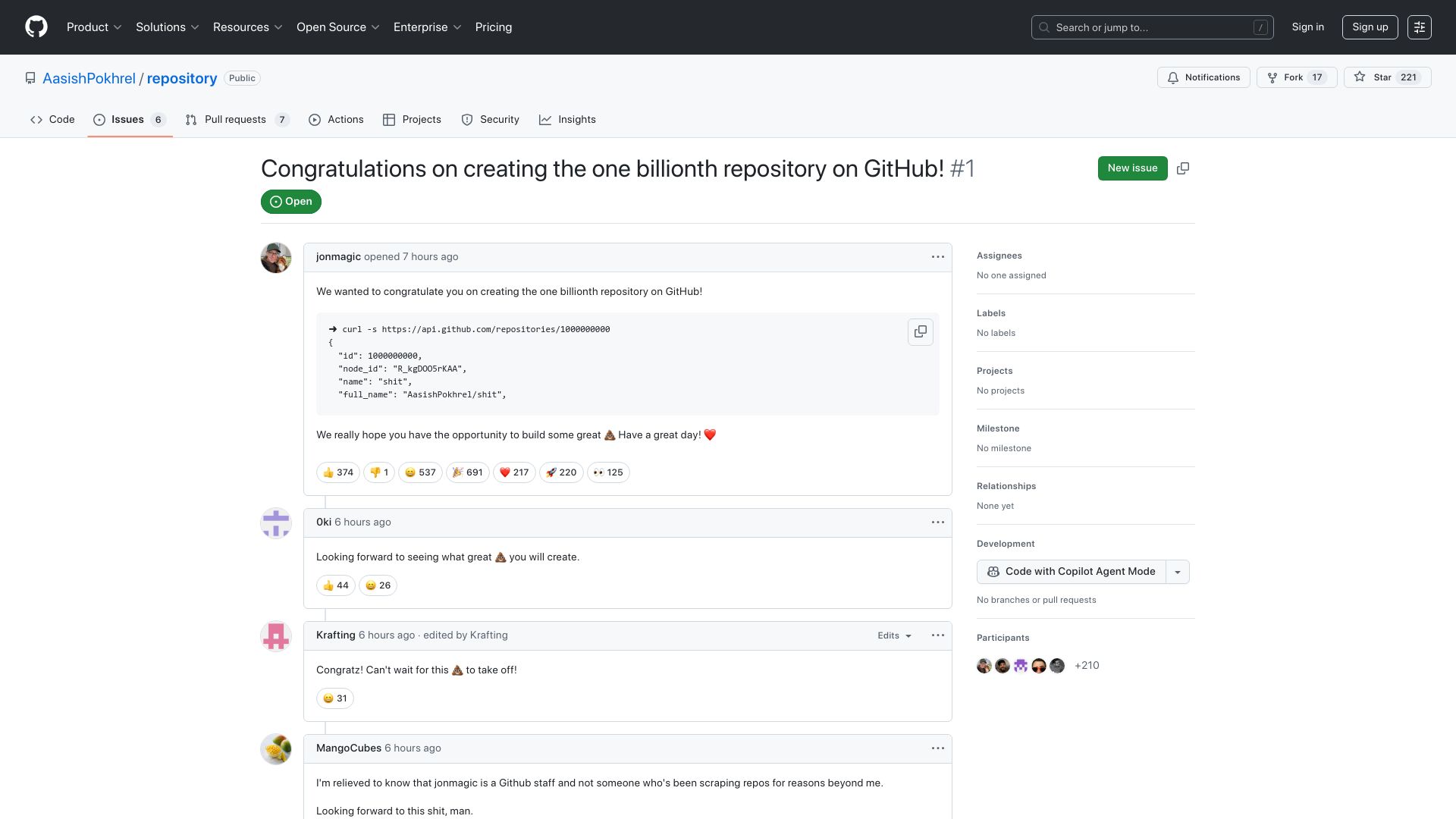Toggle thumbs up reaction on 0ki's comment
Viewport: 1456px width, 819px height.
(x=336, y=585)
